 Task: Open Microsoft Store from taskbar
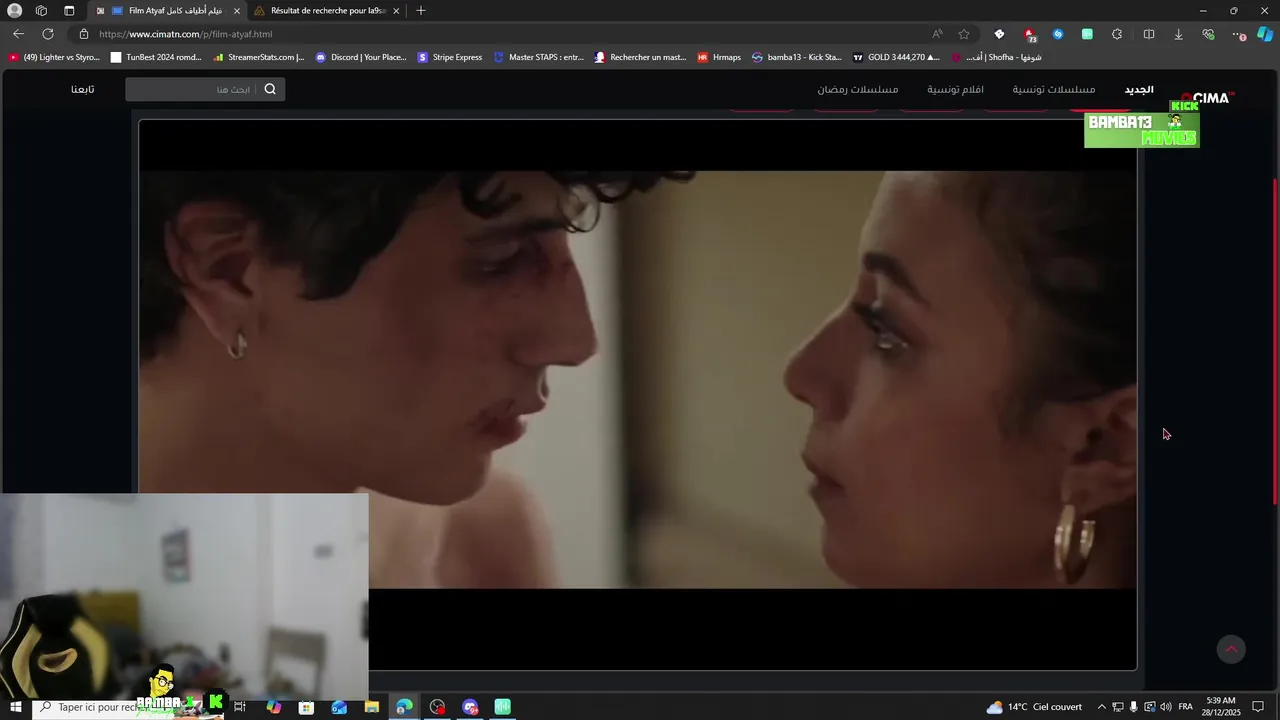pos(306,707)
